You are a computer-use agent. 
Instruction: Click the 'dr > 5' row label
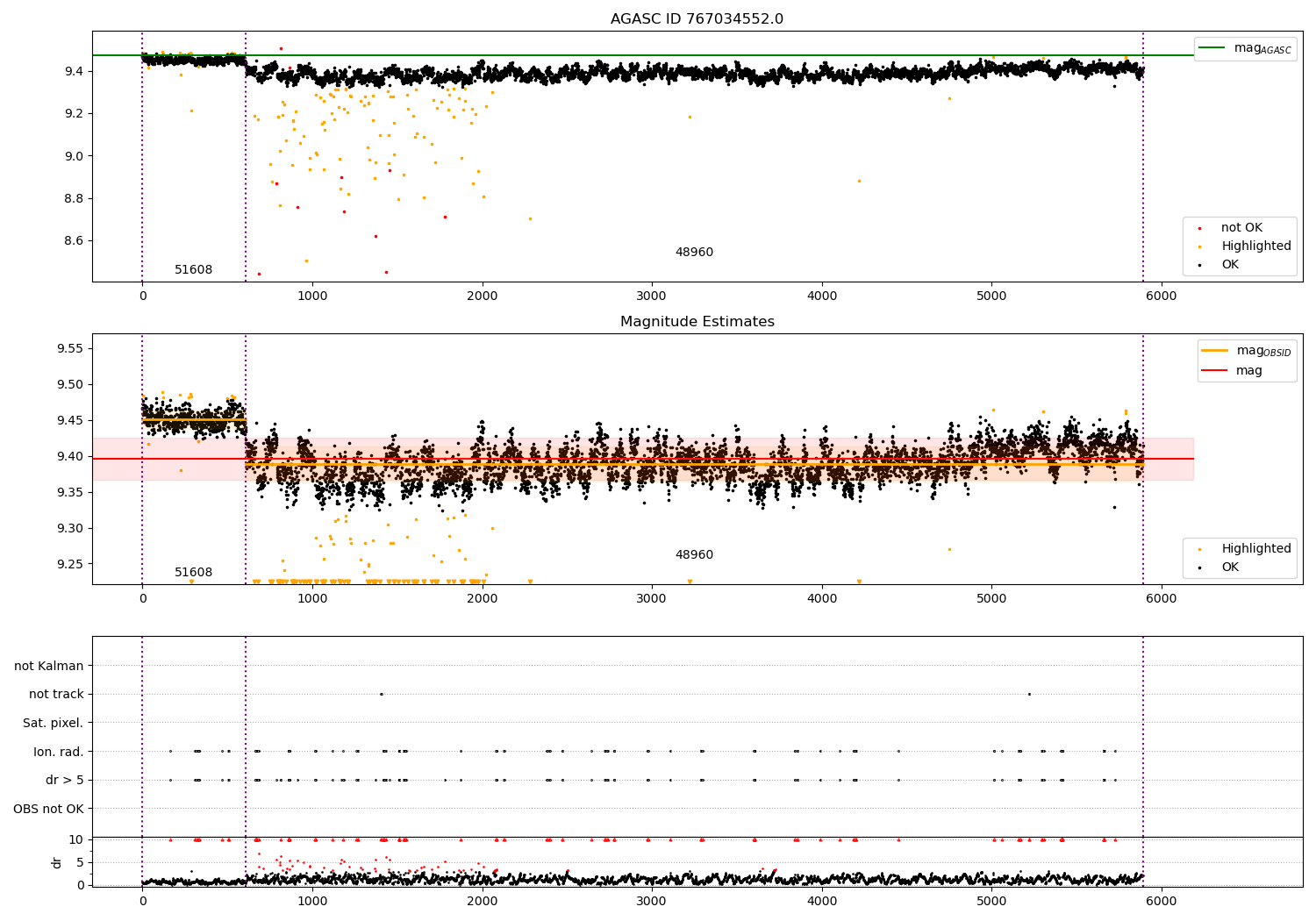(65, 780)
